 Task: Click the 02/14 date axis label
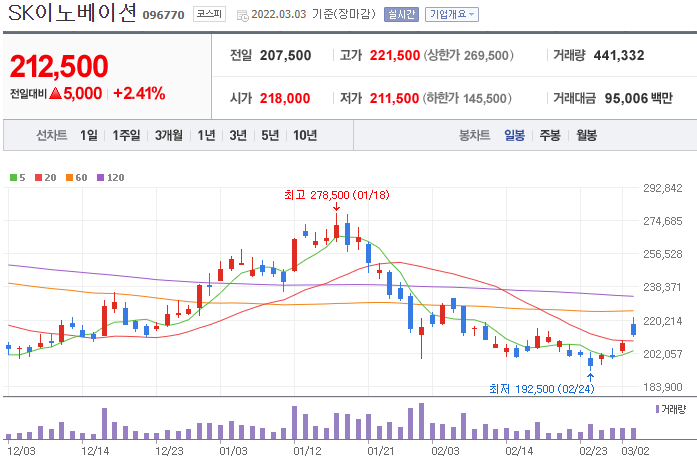click(519, 451)
